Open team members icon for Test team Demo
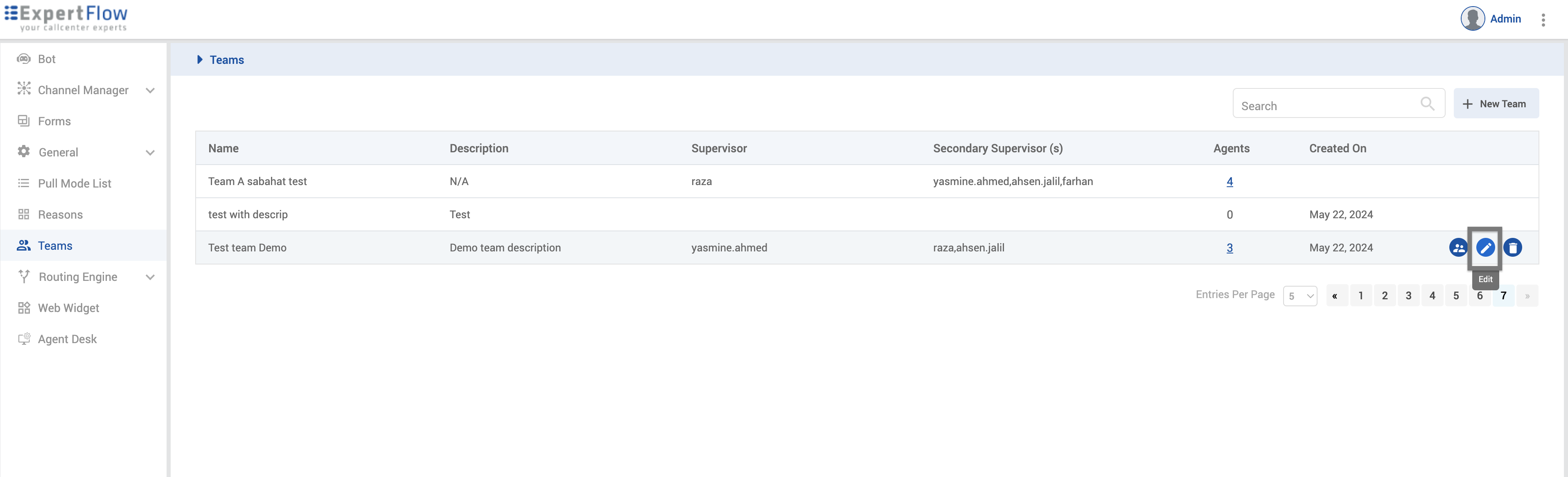Viewport: 1568px width, 477px height. pyautogui.click(x=1458, y=248)
